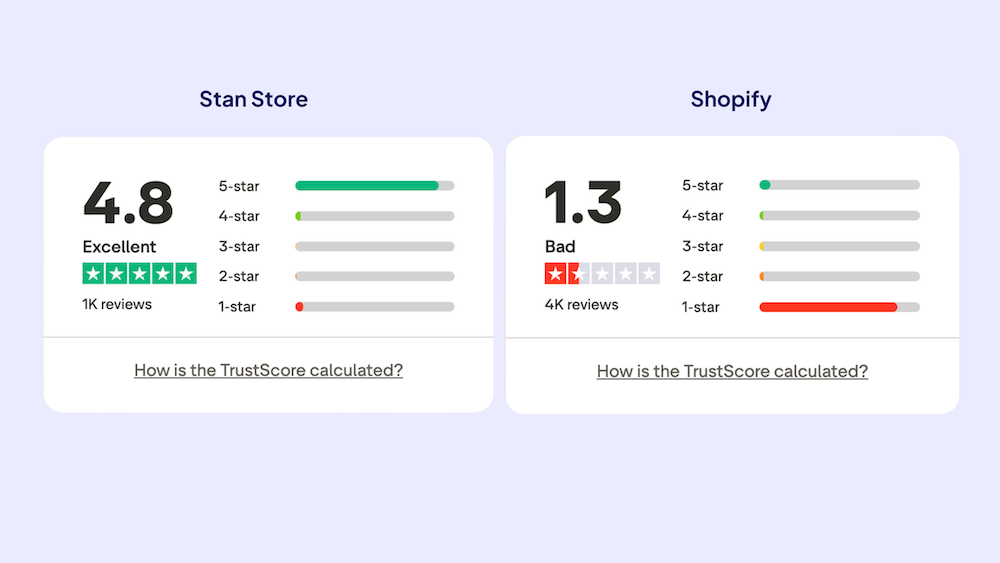
Task: Select Stan Store 2-star rating bar
Action: pyautogui.click(x=374, y=276)
